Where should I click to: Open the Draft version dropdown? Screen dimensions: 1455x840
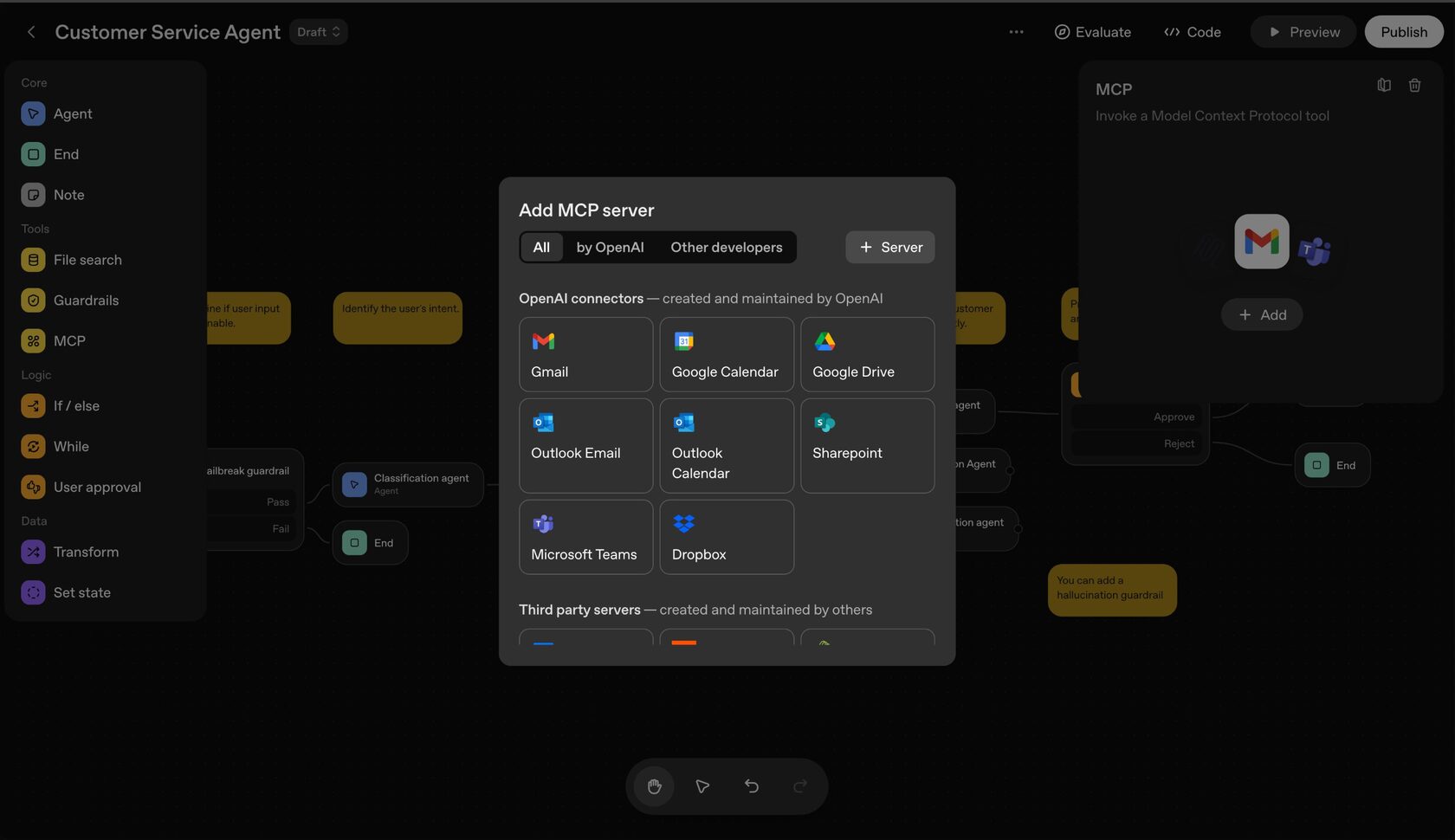319,32
